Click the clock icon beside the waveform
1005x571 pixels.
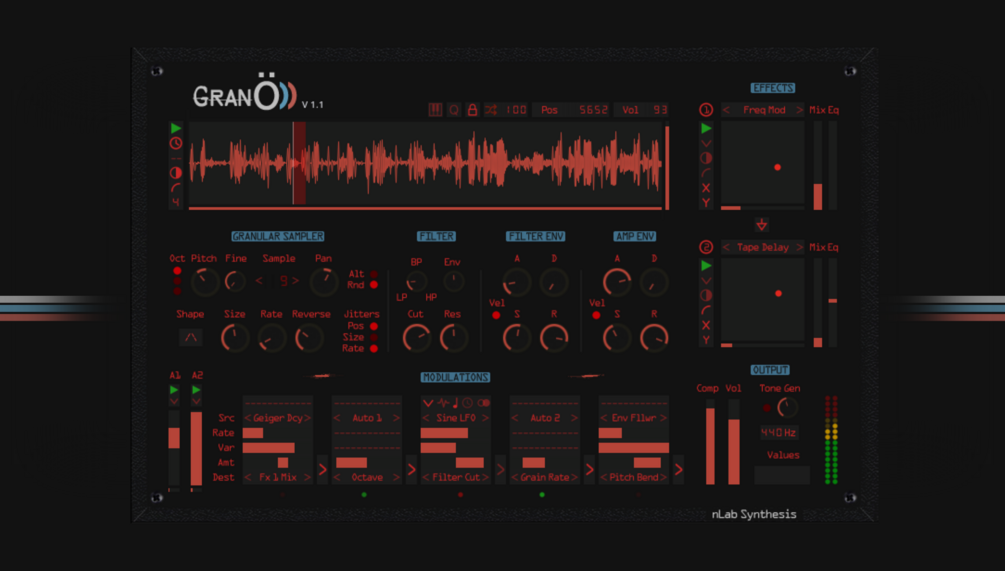coord(176,144)
